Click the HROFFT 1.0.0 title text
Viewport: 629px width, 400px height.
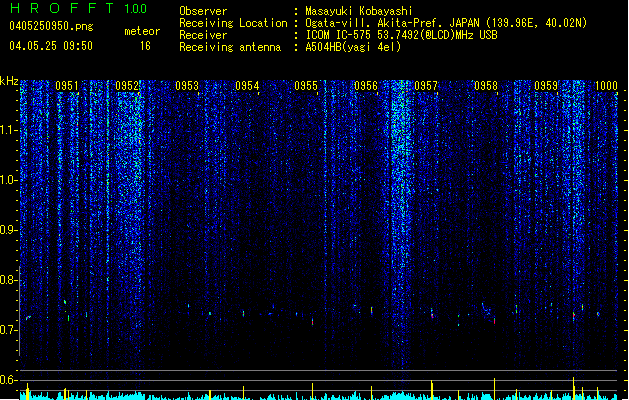78,8
